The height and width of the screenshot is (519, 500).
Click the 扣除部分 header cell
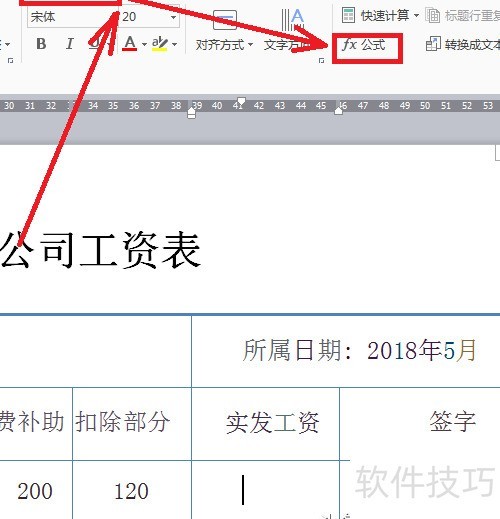coord(132,424)
